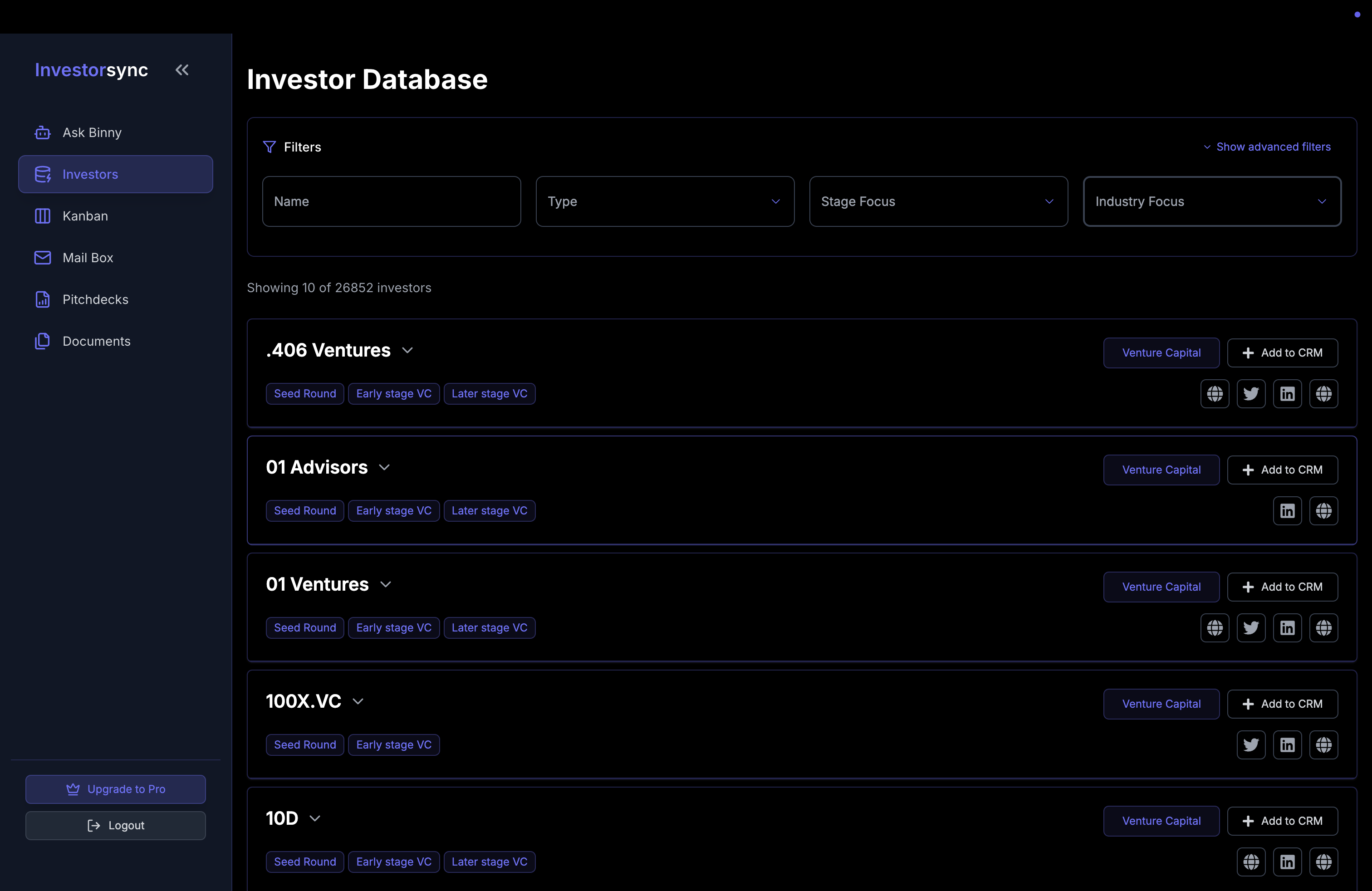Image resolution: width=1372 pixels, height=891 pixels.
Task: Open .406 Ventures Twitter profile
Action: click(x=1251, y=394)
